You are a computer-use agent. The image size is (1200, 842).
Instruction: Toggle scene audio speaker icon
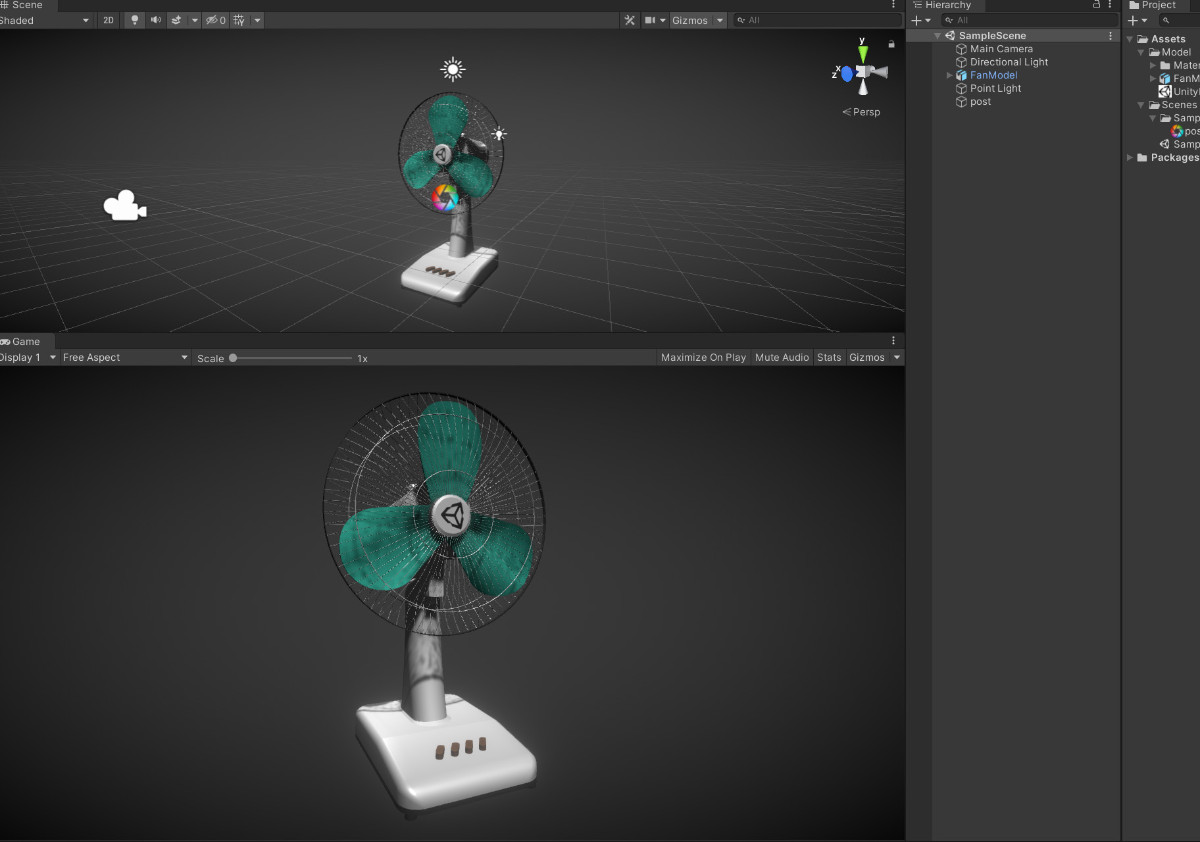point(155,20)
